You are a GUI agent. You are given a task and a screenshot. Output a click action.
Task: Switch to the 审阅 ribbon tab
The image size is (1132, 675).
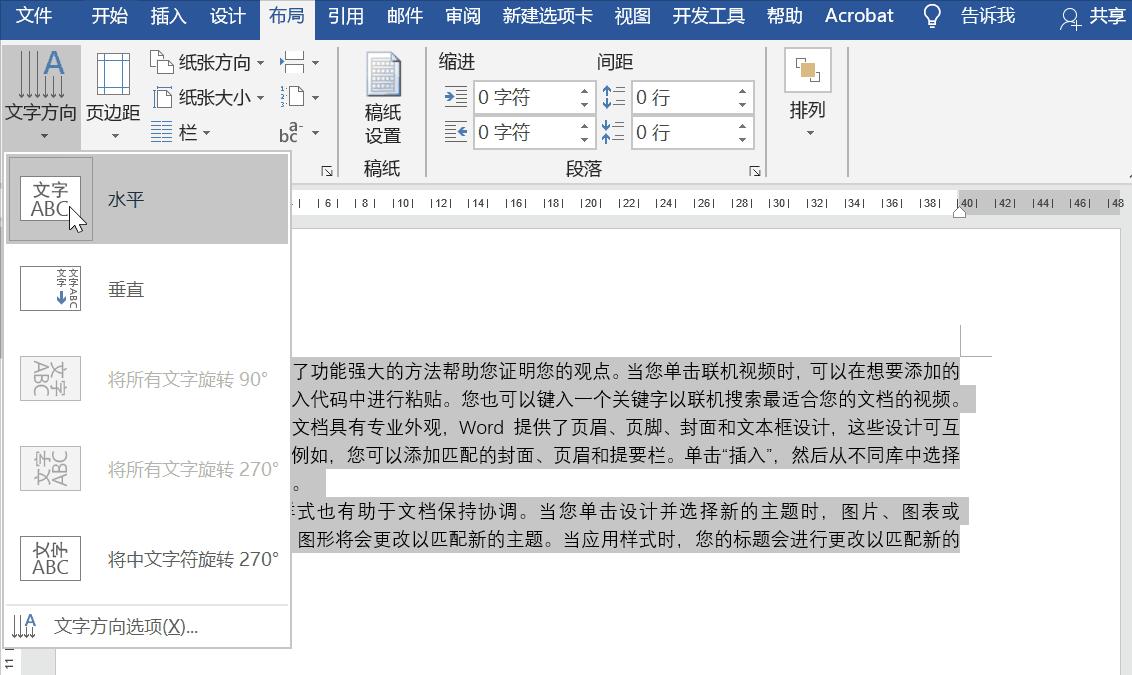pos(462,16)
